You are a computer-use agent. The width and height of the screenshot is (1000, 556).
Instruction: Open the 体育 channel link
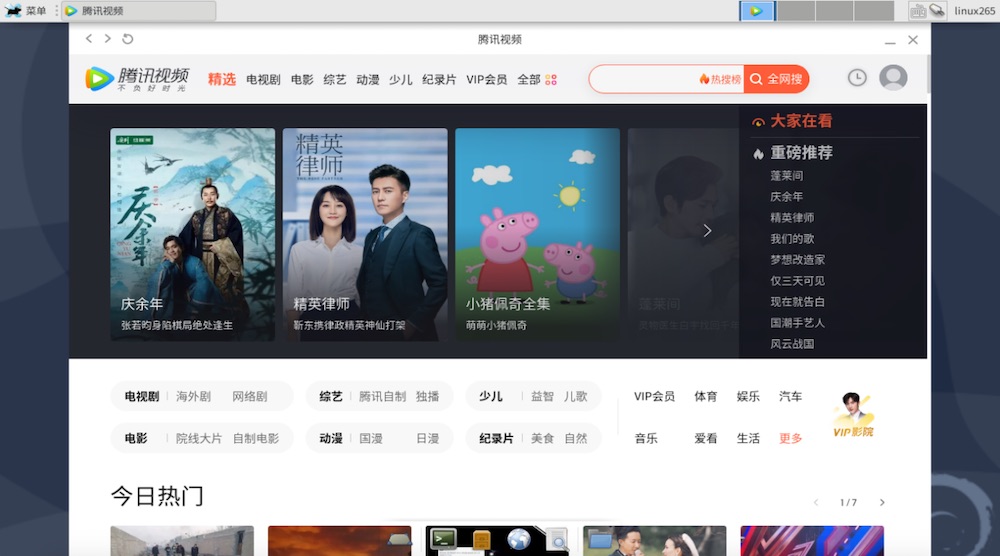(x=705, y=397)
